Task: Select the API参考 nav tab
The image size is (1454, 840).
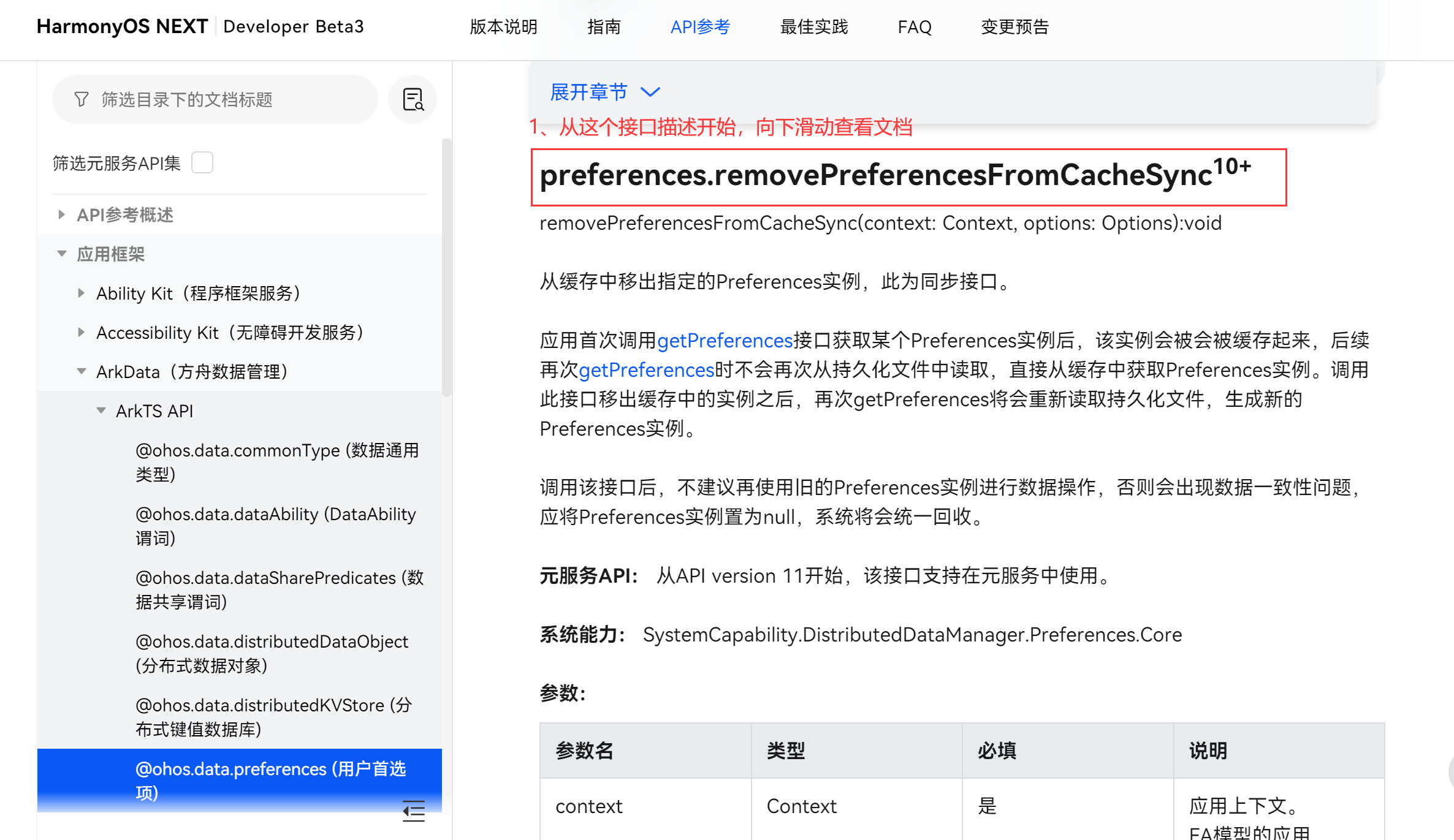Action: pyautogui.click(x=700, y=27)
